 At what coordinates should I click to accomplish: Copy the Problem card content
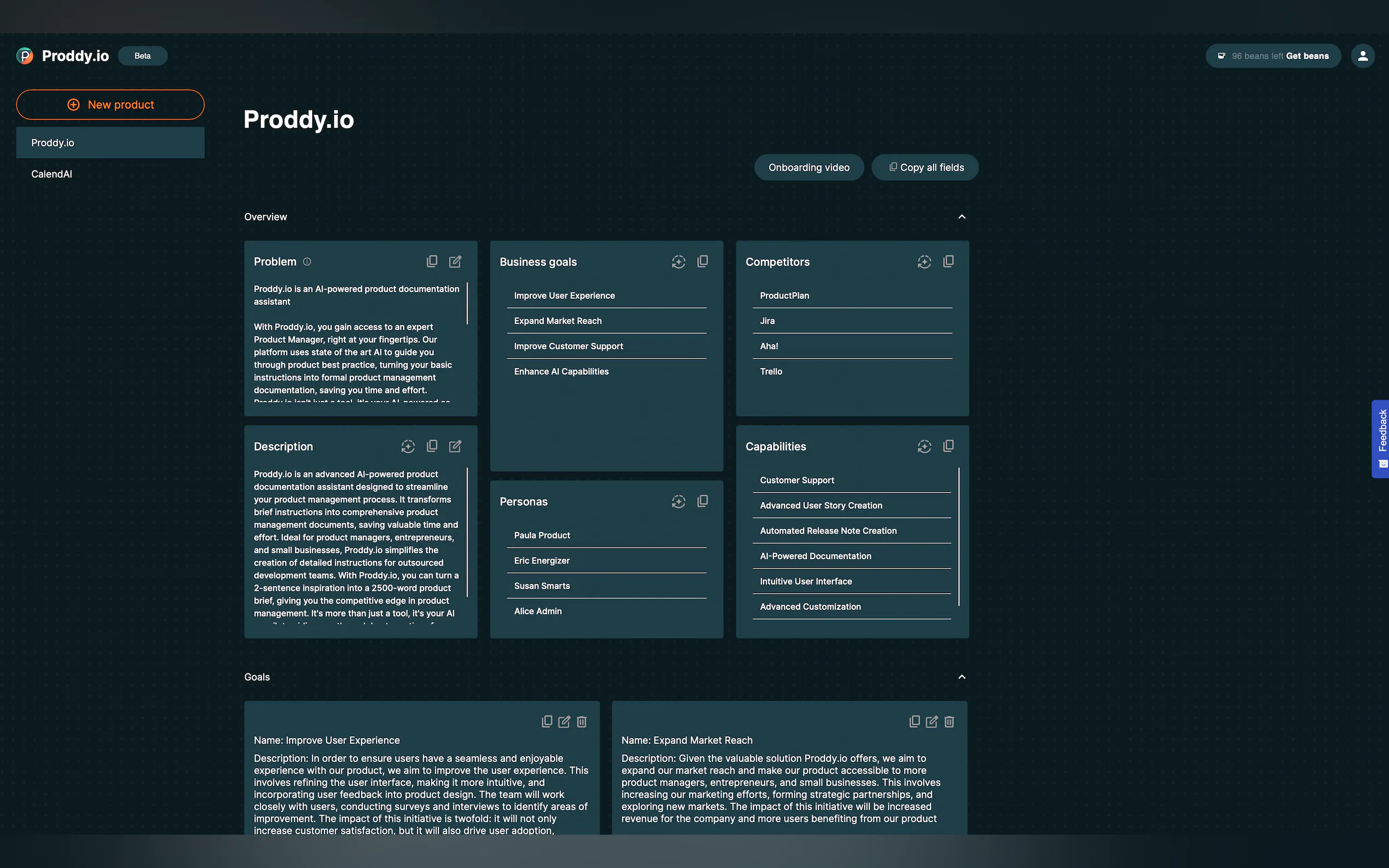(x=432, y=262)
